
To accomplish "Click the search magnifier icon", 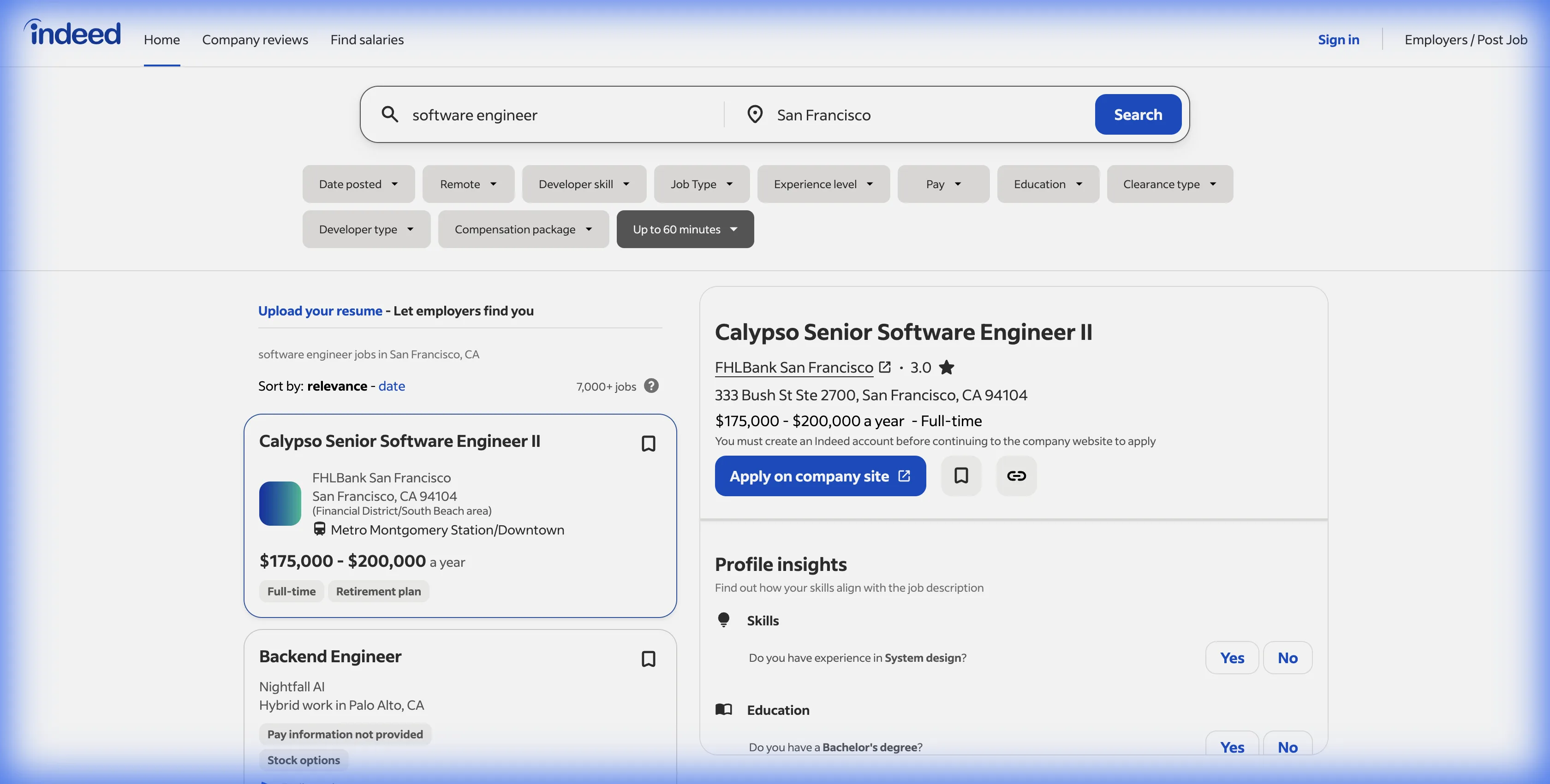I will (x=390, y=114).
